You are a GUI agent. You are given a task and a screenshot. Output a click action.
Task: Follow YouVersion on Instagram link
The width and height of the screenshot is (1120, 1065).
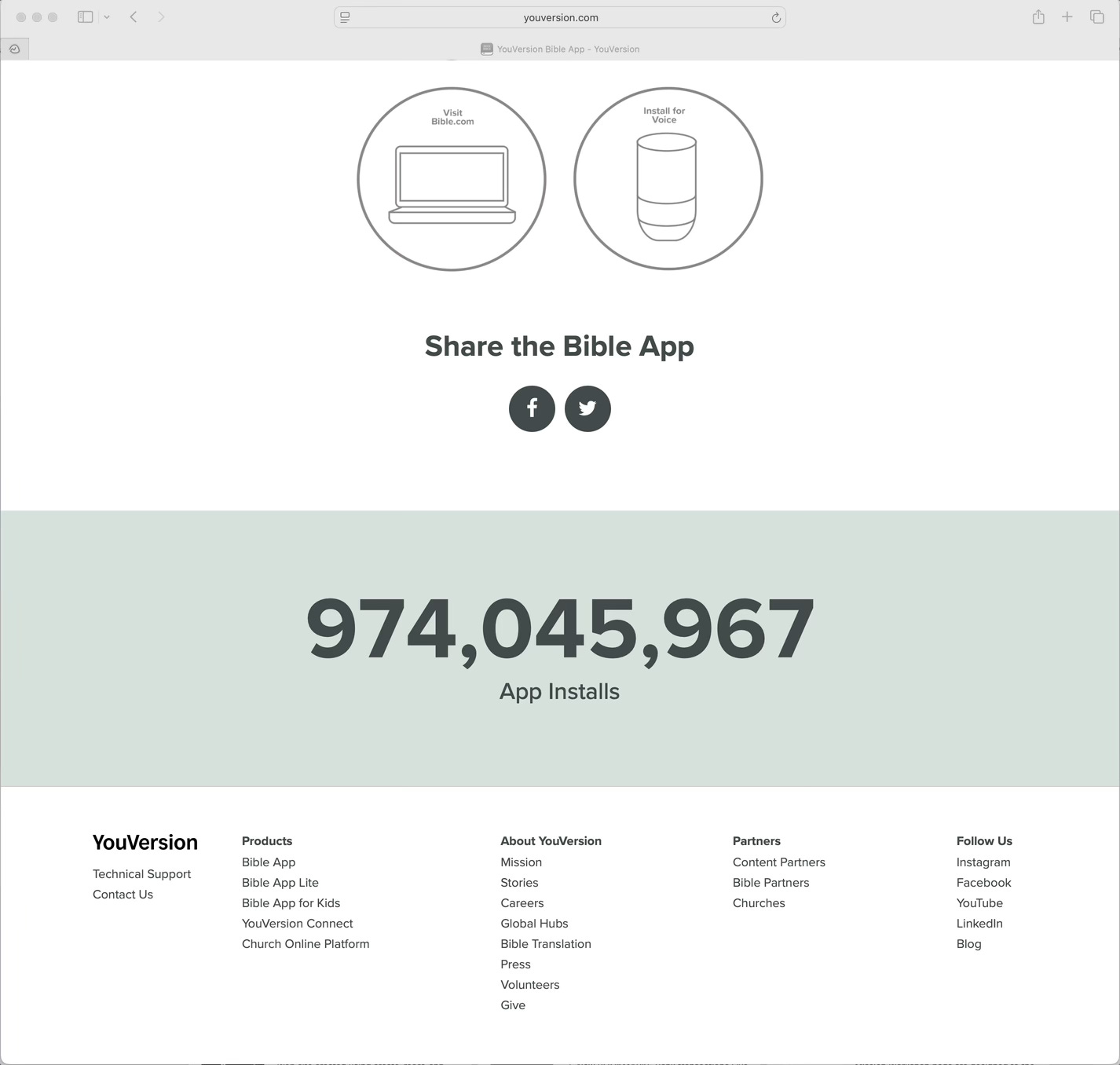point(983,862)
